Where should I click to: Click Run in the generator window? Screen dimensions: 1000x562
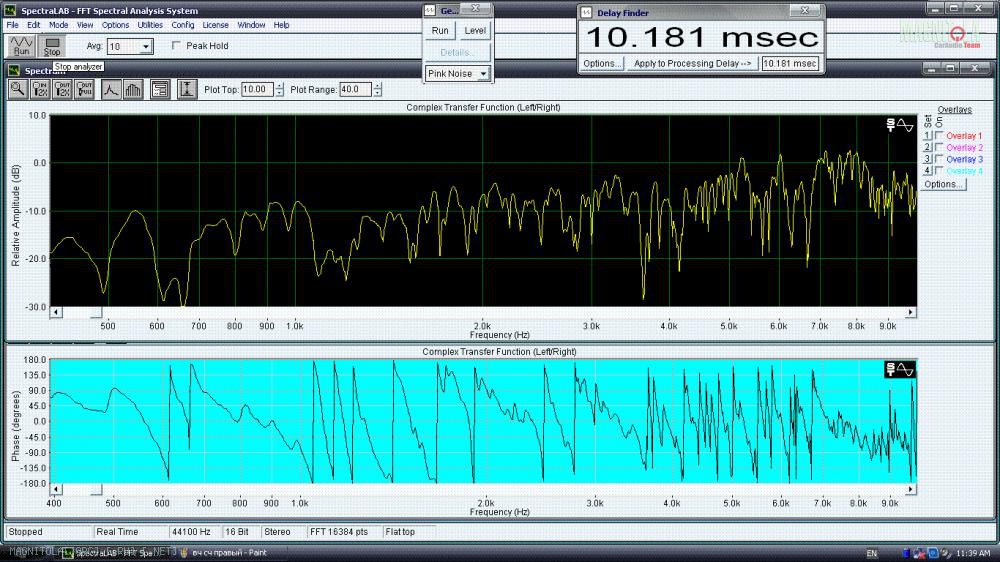pos(440,31)
